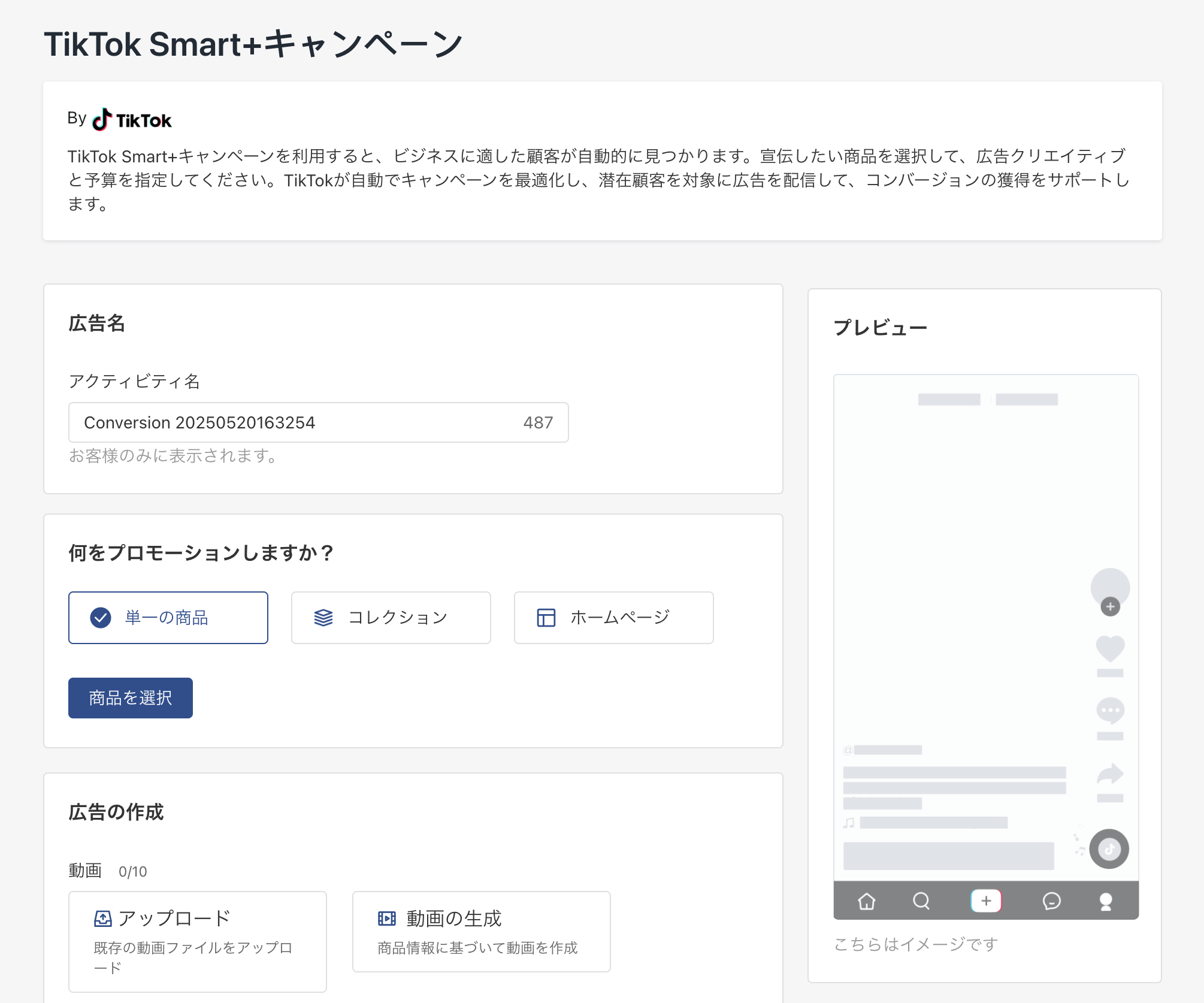Choose the アップロード video option
The width and height of the screenshot is (1204, 1003).
click(198, 941)
